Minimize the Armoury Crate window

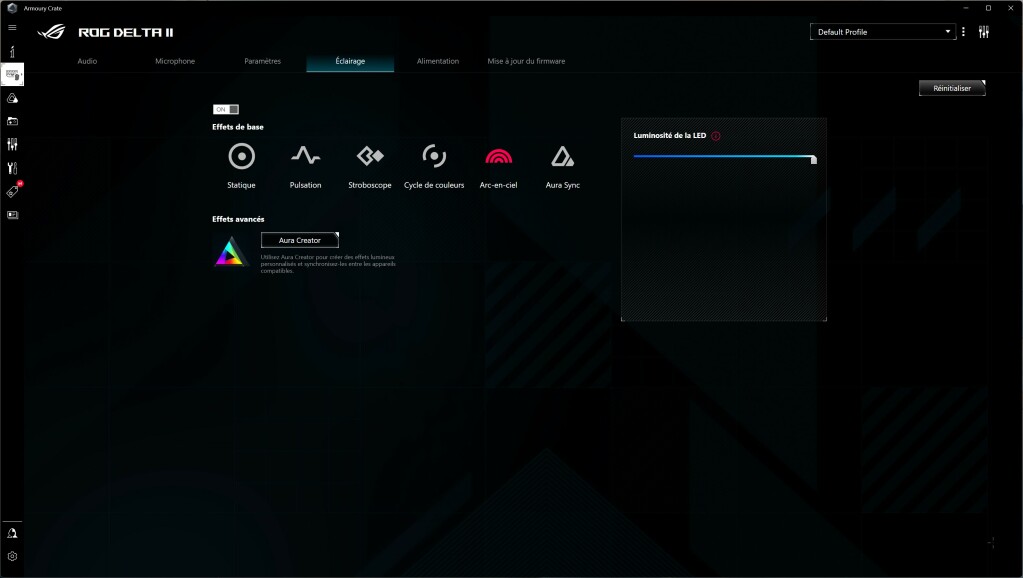pos(966,8)
